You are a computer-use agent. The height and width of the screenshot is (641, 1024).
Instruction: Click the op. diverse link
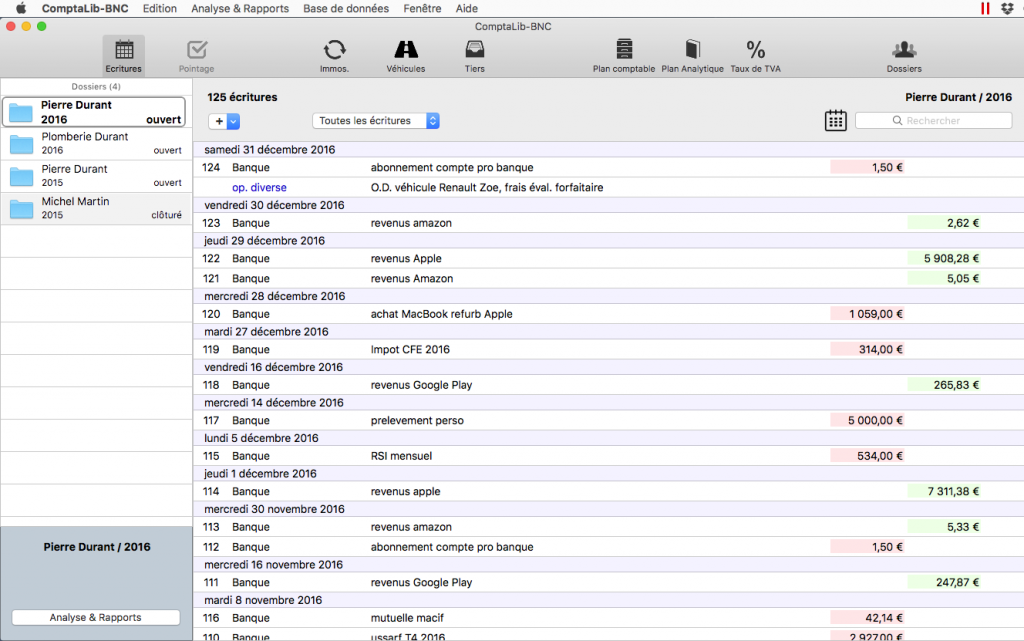259,187
